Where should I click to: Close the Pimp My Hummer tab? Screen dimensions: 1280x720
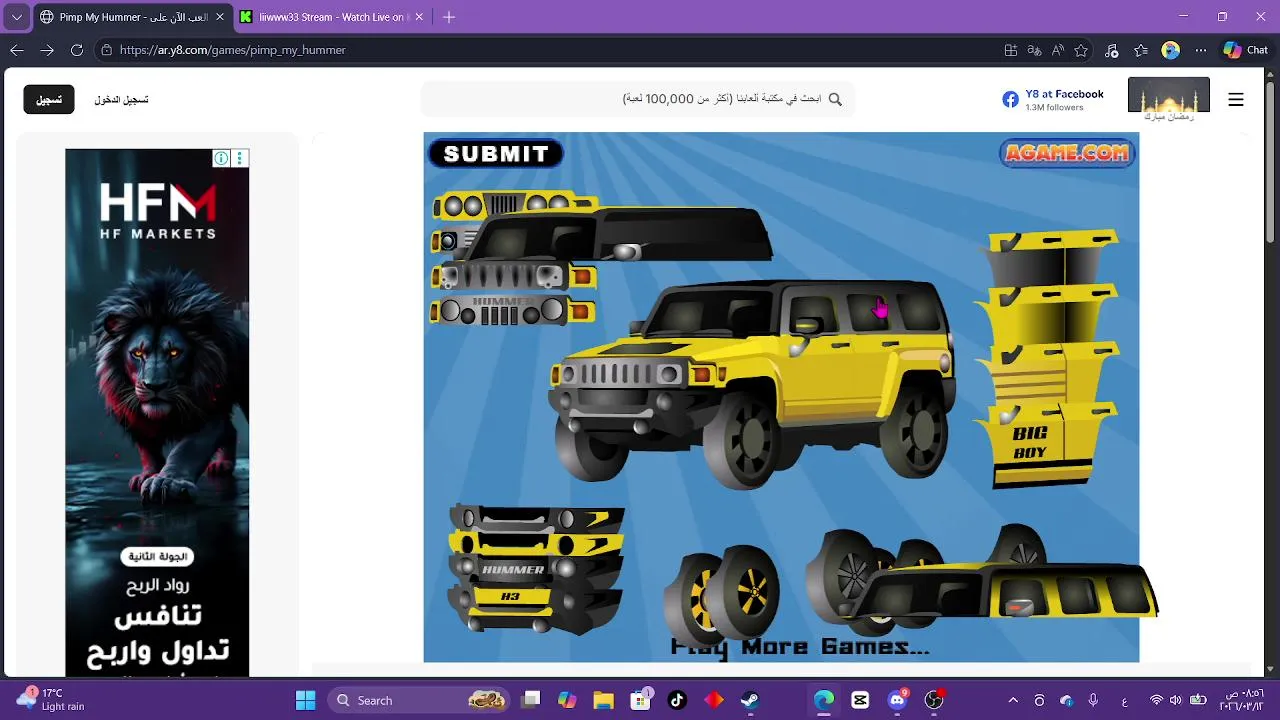click(219, 17)
